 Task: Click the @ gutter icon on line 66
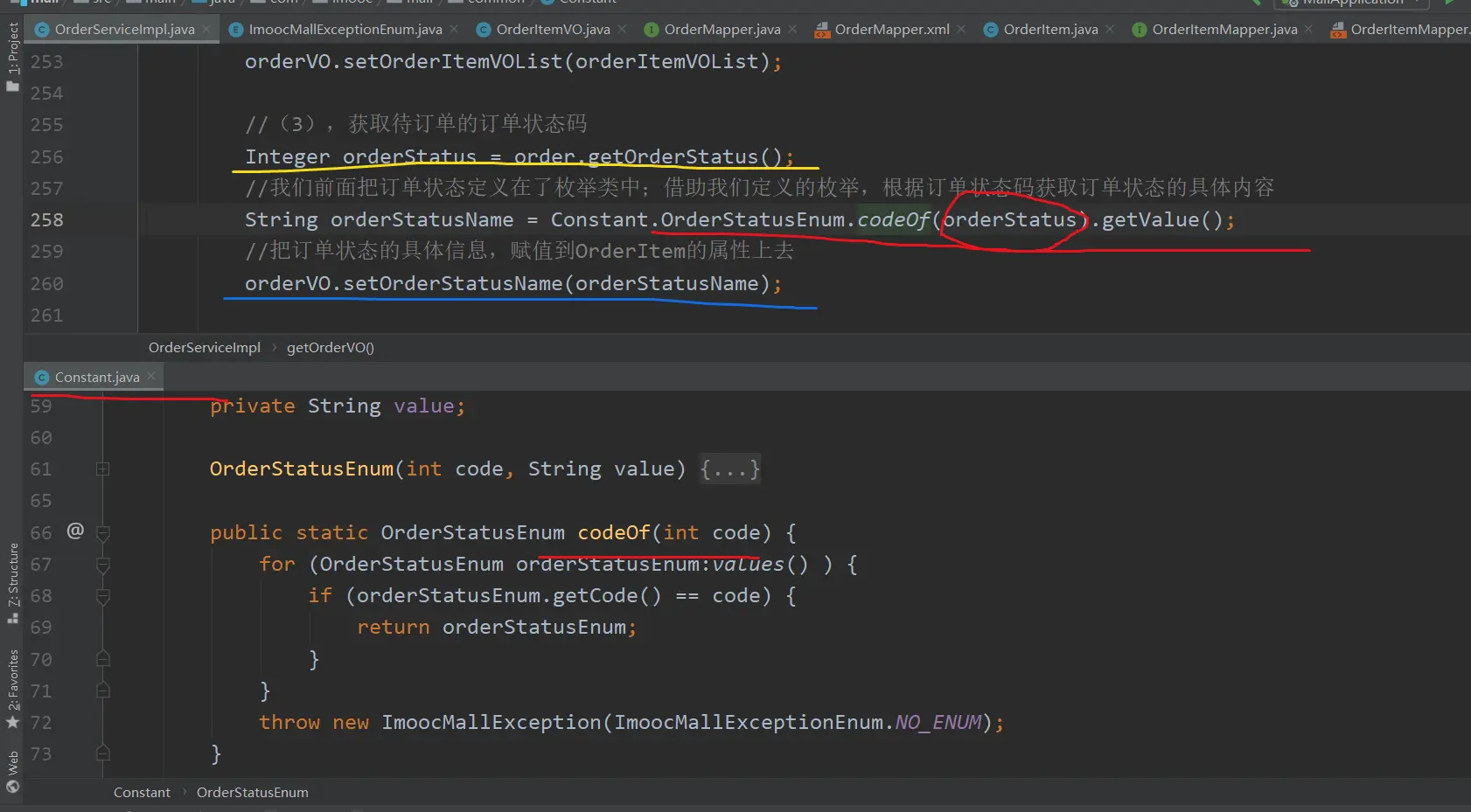click(x=75, y=531)
